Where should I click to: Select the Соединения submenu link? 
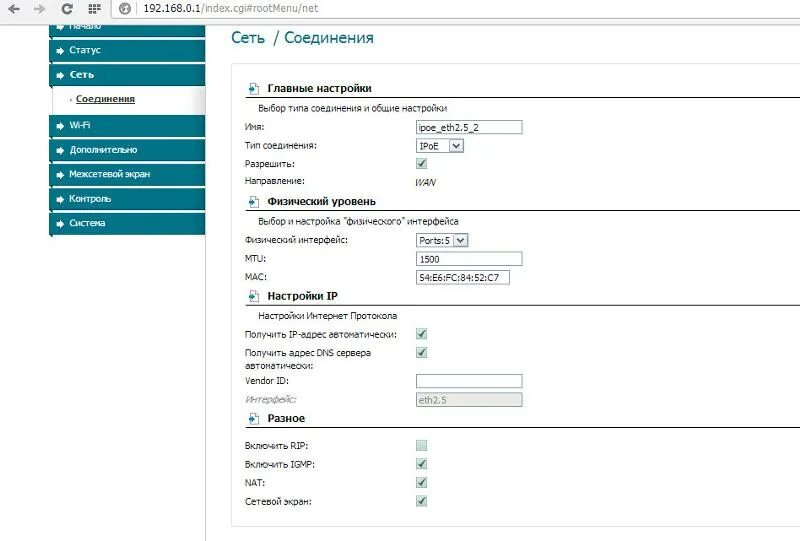click(105, 99)
